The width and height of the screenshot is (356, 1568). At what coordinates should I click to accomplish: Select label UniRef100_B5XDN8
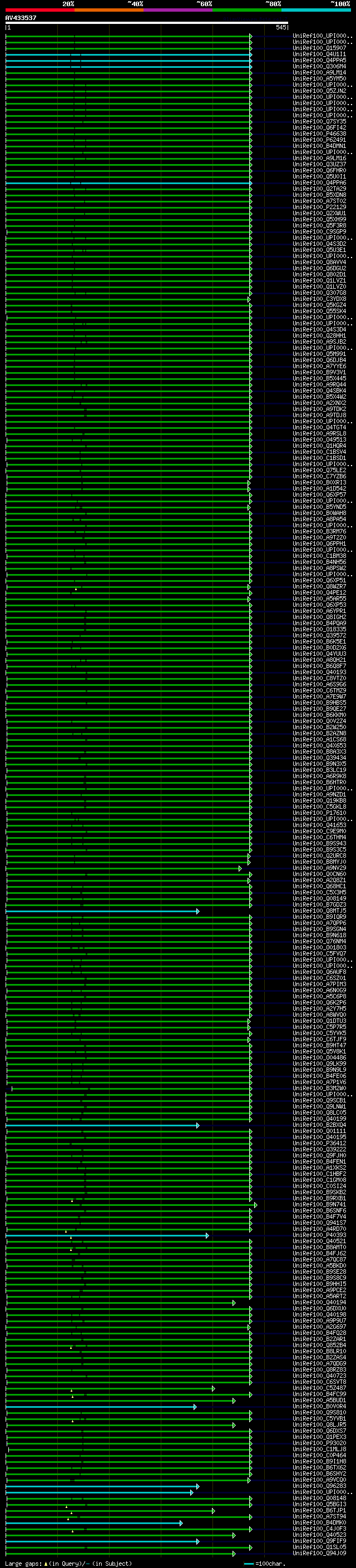319,195
